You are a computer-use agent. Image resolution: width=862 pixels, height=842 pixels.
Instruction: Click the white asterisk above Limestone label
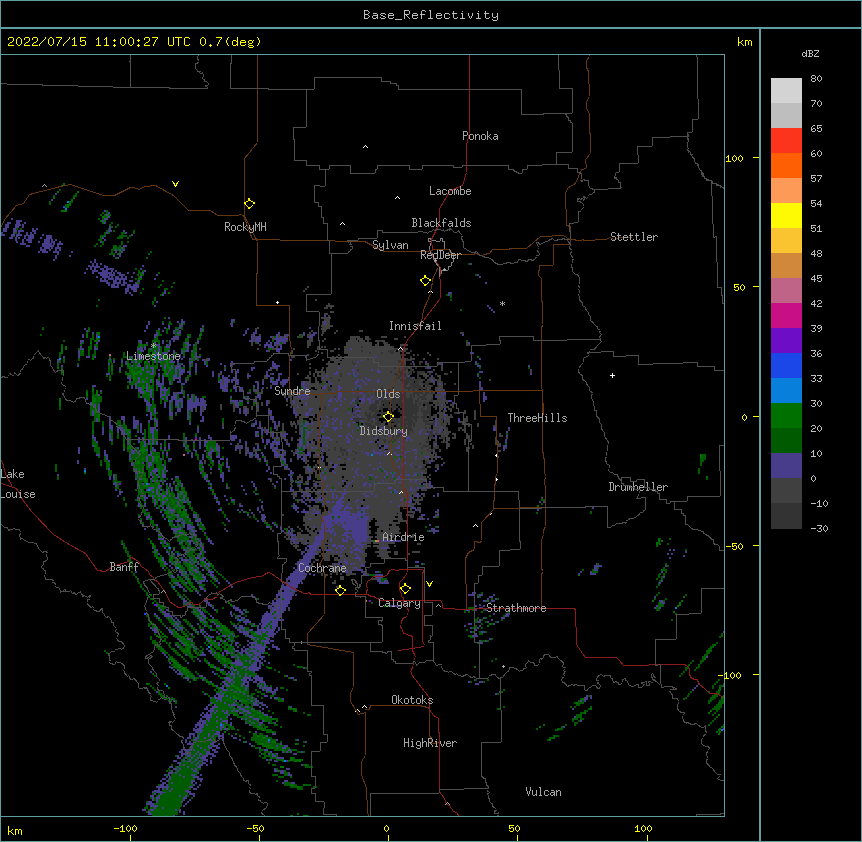tap(154, 345)
